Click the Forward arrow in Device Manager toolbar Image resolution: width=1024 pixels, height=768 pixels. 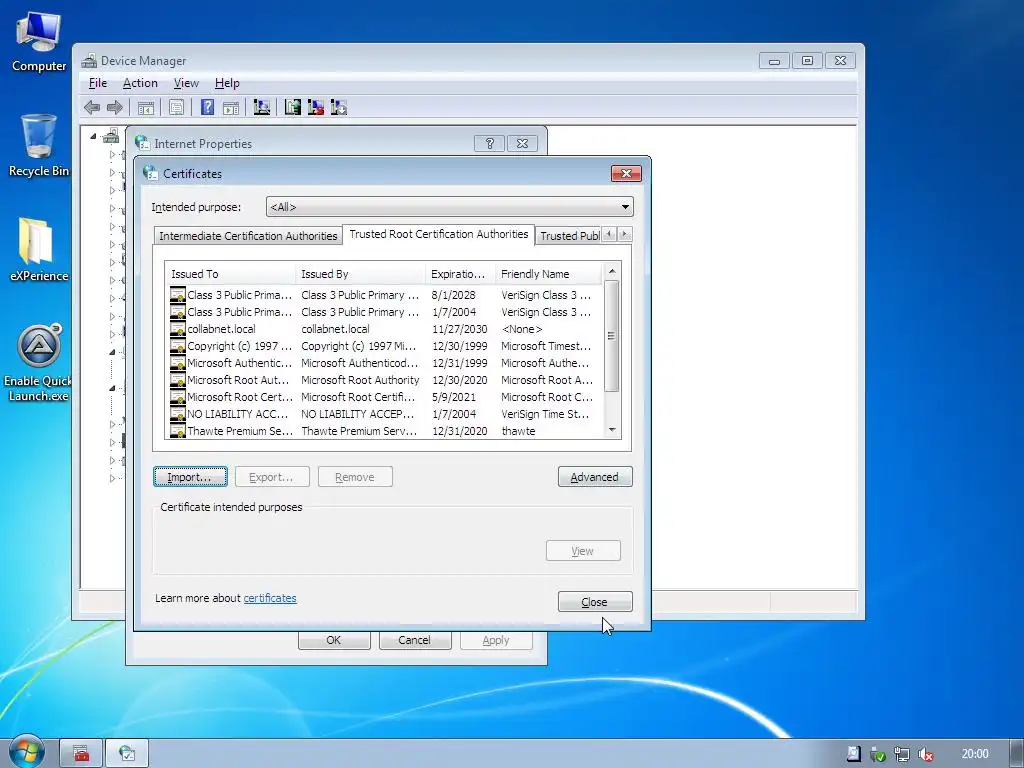click(x=114, y=107)
